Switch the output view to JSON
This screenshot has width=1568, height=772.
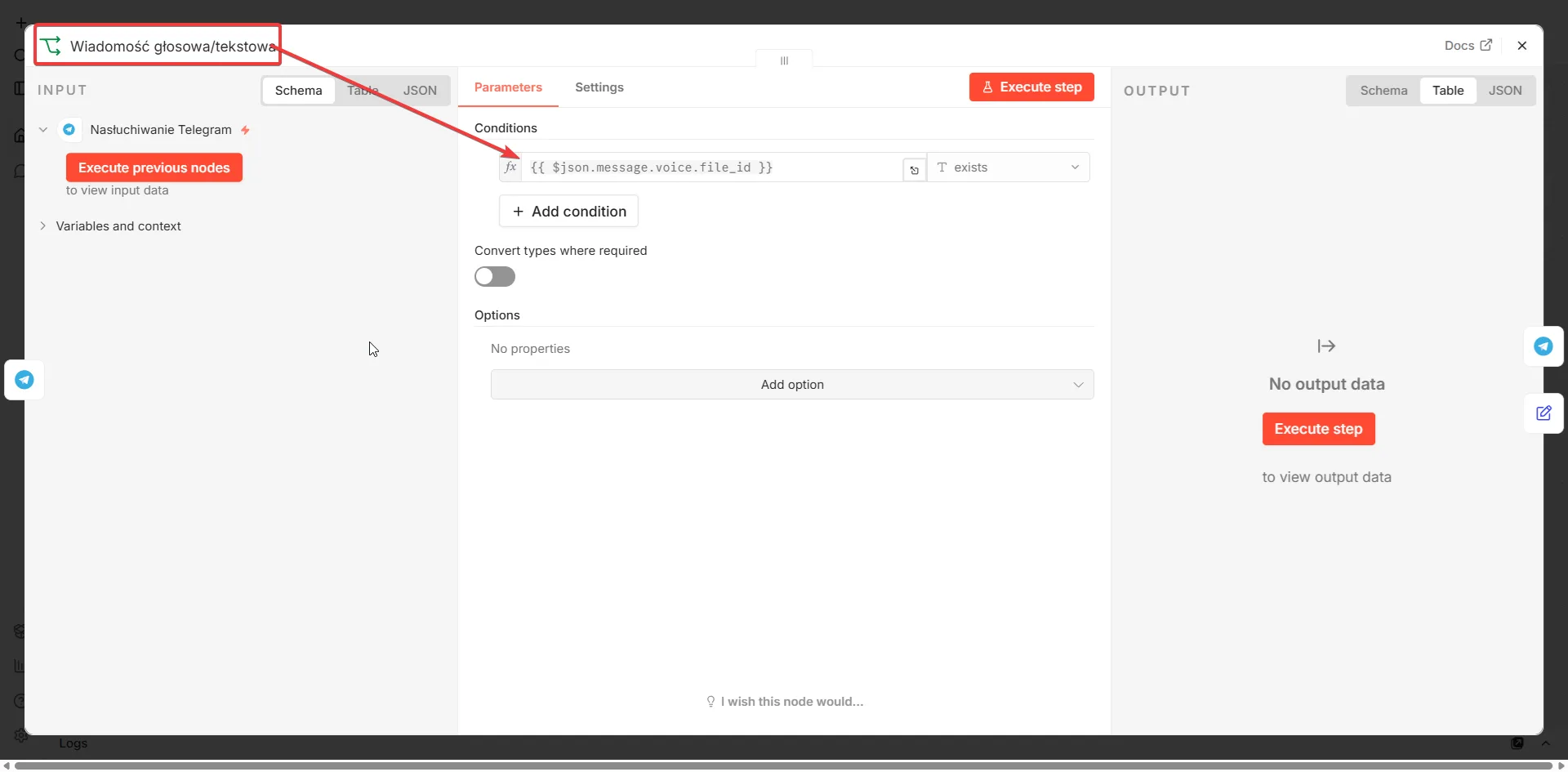(x=1505, y=91)
